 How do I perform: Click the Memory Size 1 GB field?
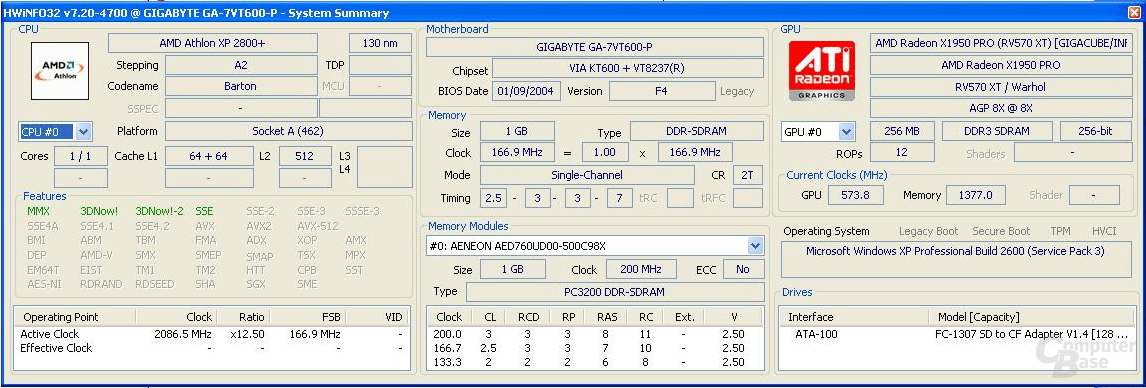point(517,132)
